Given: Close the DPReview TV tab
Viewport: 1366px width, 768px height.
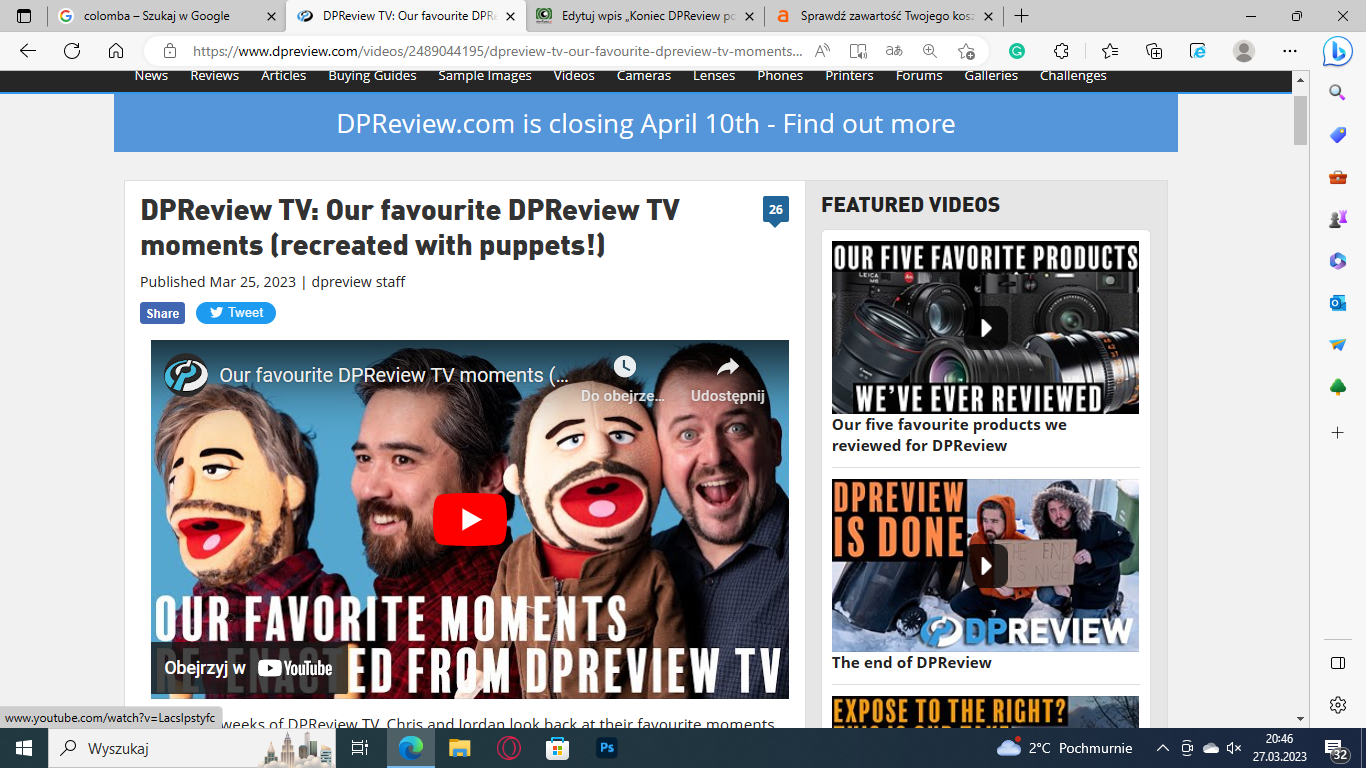Looking at the screenshot, I should pos(510,16).
